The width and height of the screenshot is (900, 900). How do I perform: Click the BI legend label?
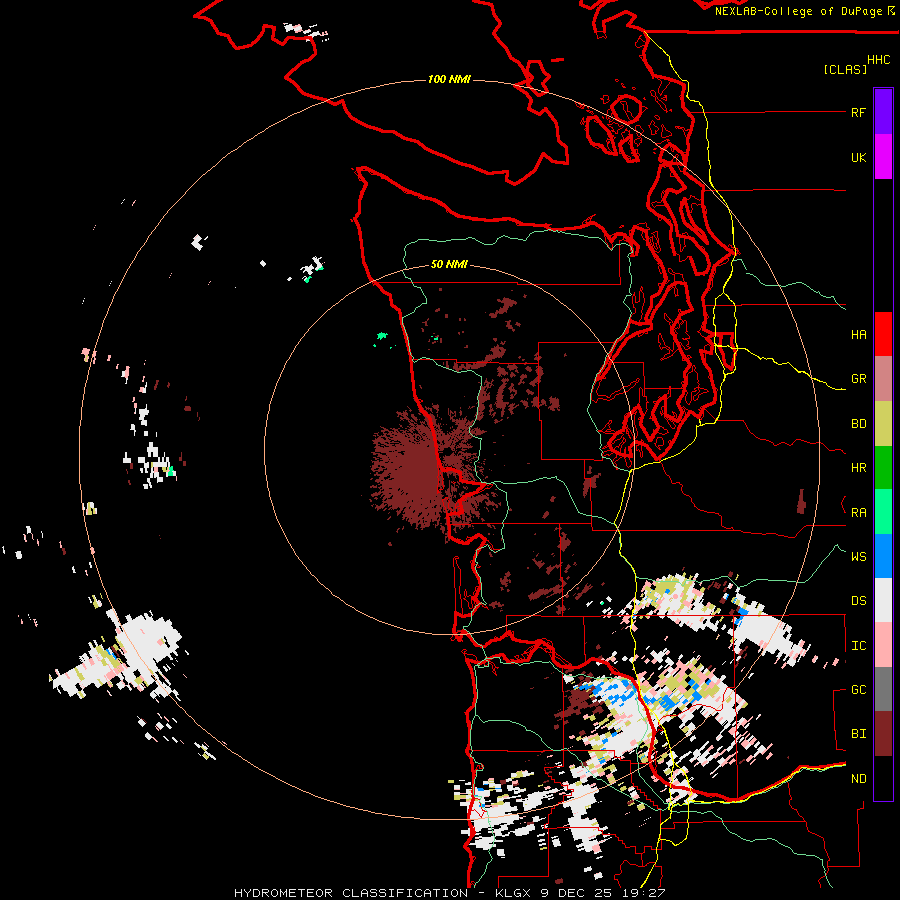(x=858, y=734)
